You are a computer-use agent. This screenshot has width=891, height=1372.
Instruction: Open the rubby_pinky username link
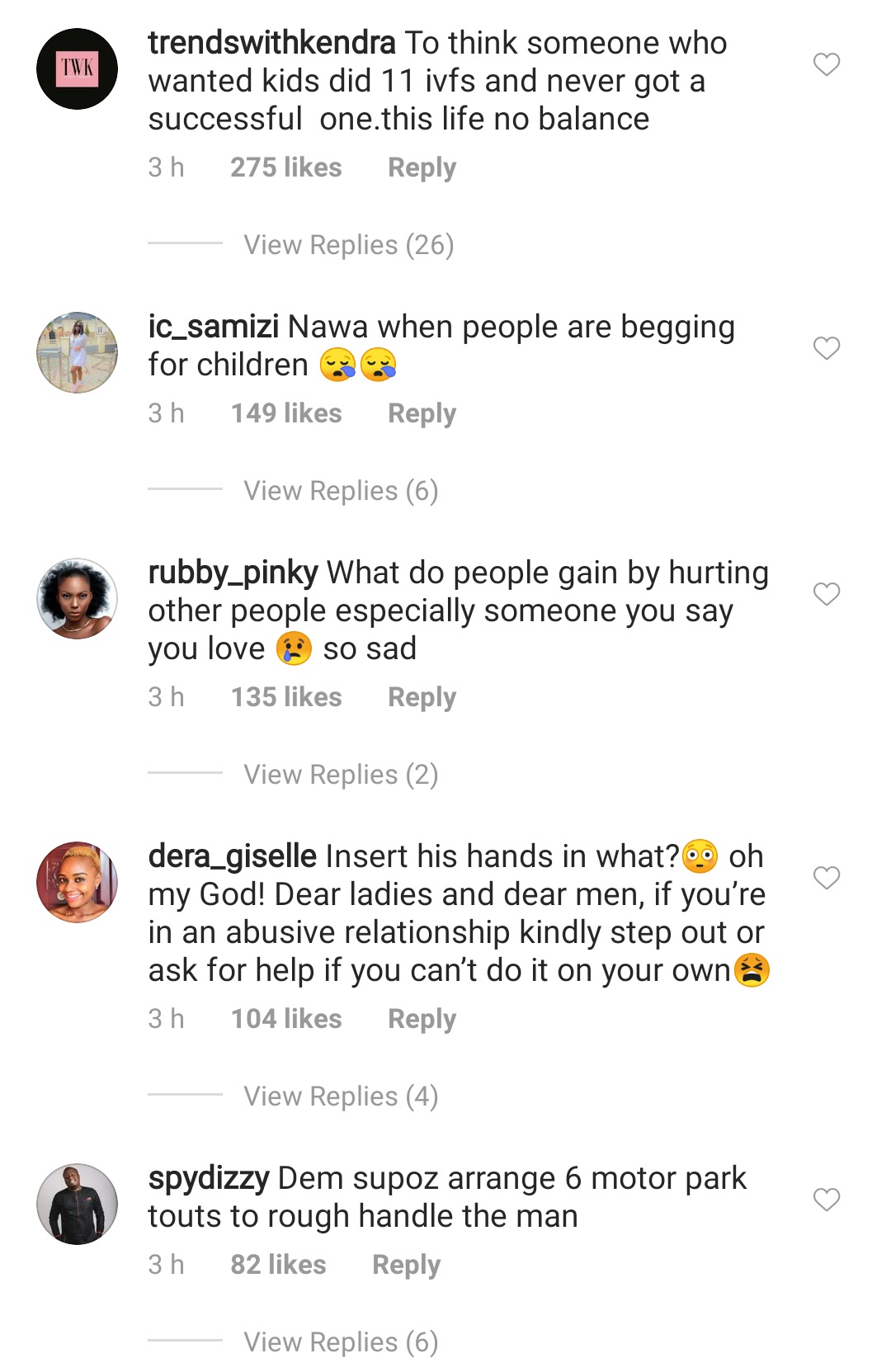point(233,573)
